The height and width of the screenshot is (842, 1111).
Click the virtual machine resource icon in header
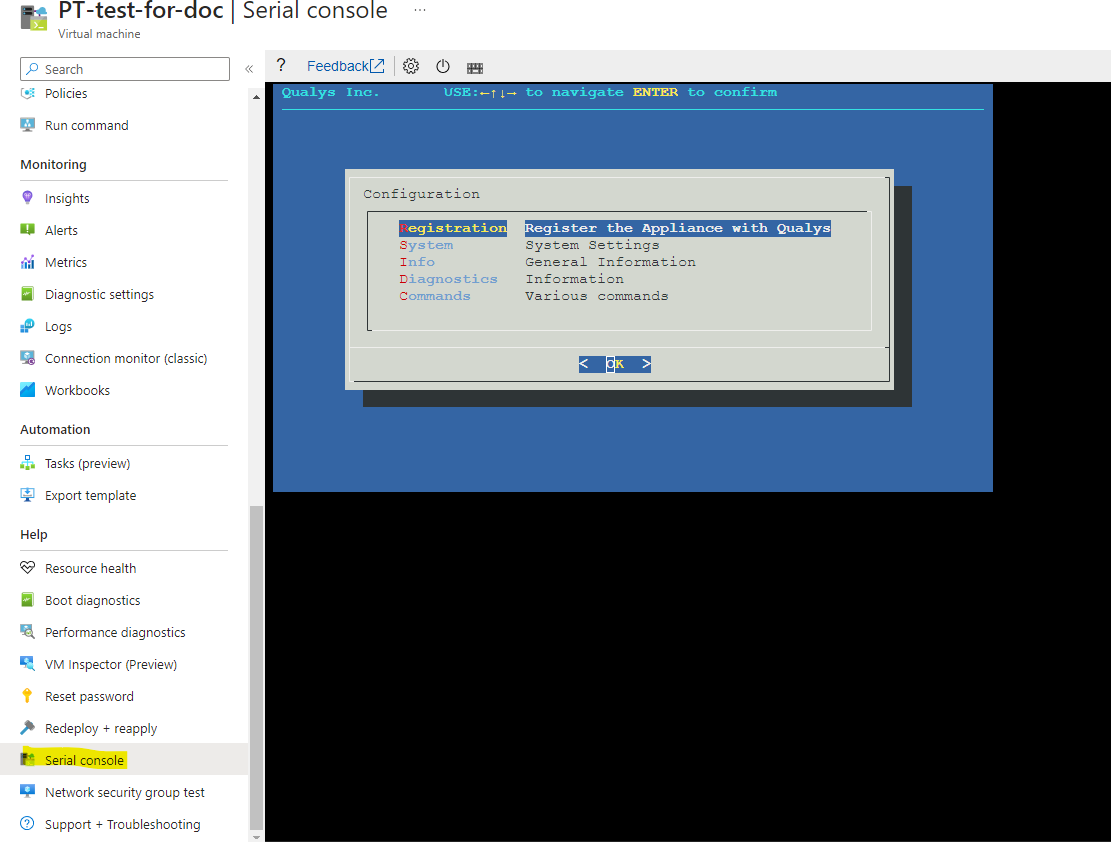tap(34, 18)
